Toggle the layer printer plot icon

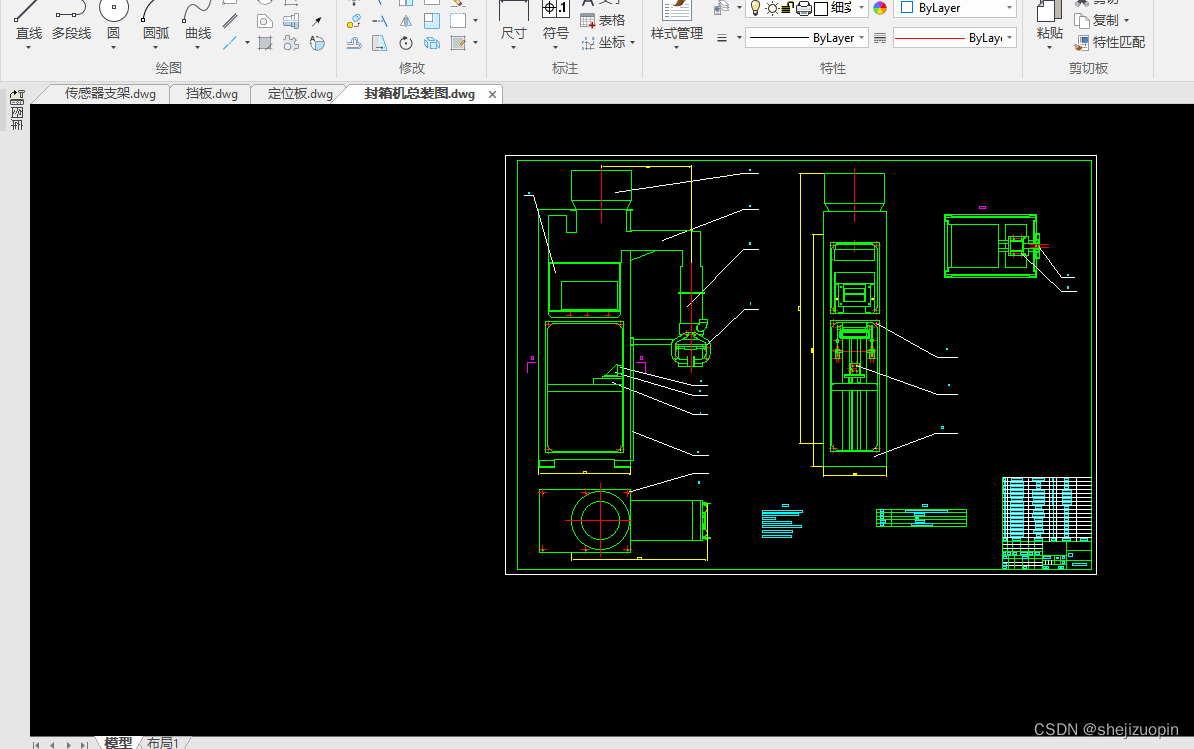pyautogui.click(x=803, y=8)
